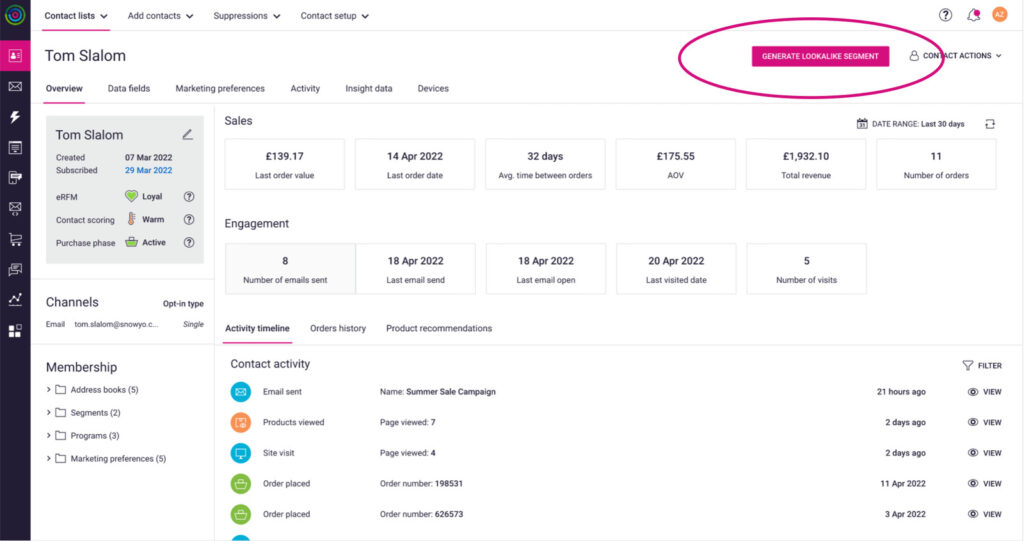Click Generate Lookalike Segment button
The height and width of the screenshot is (541, 1024).
[820, 56]
